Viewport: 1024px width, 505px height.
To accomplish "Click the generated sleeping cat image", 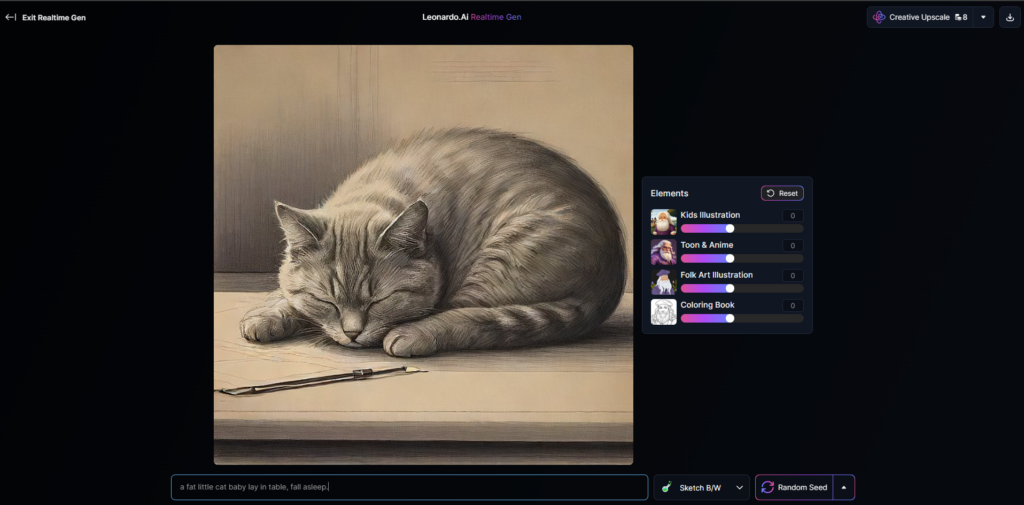I will pos(423,254).
